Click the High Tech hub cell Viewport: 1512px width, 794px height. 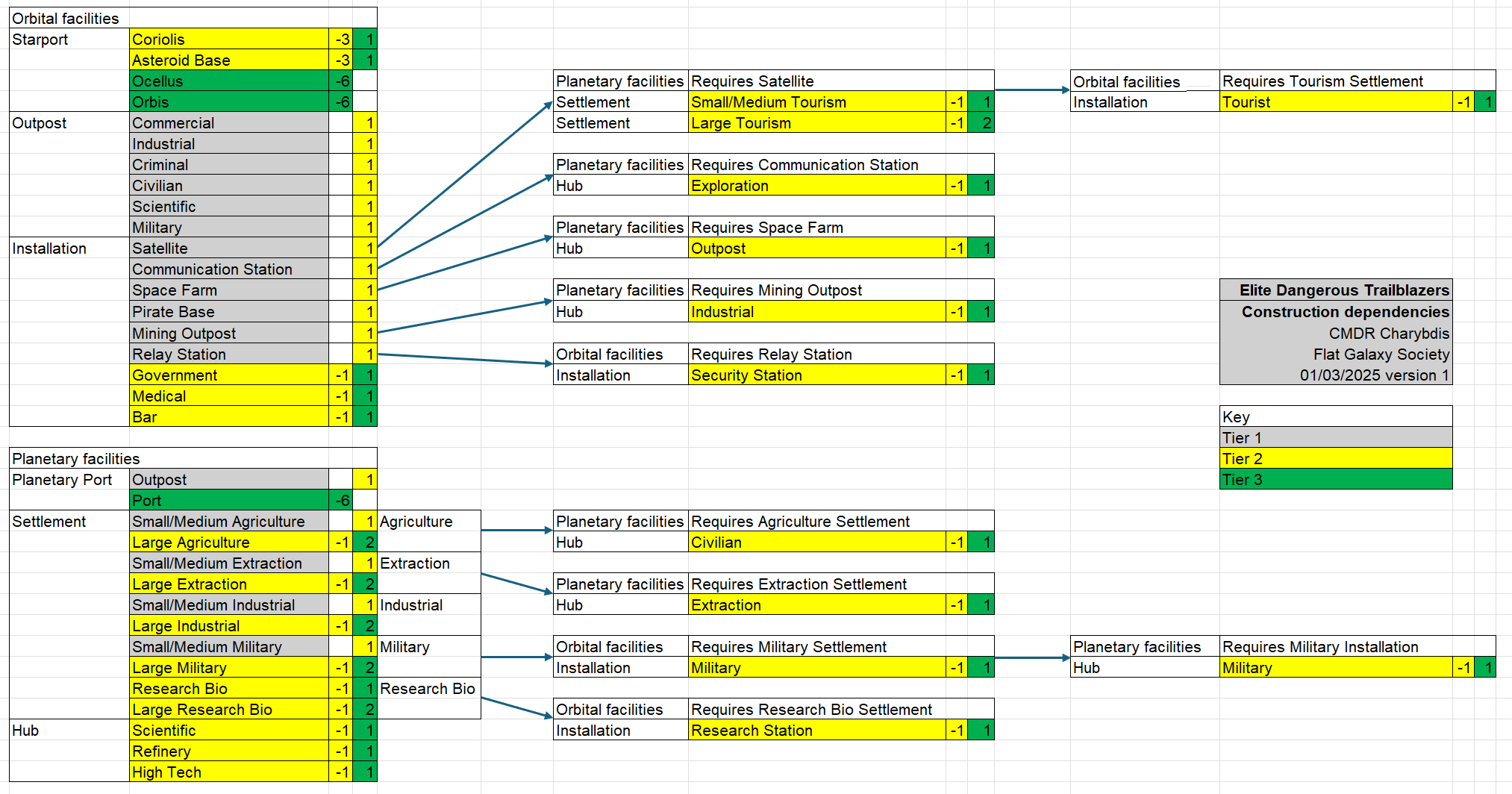(229, 772)
